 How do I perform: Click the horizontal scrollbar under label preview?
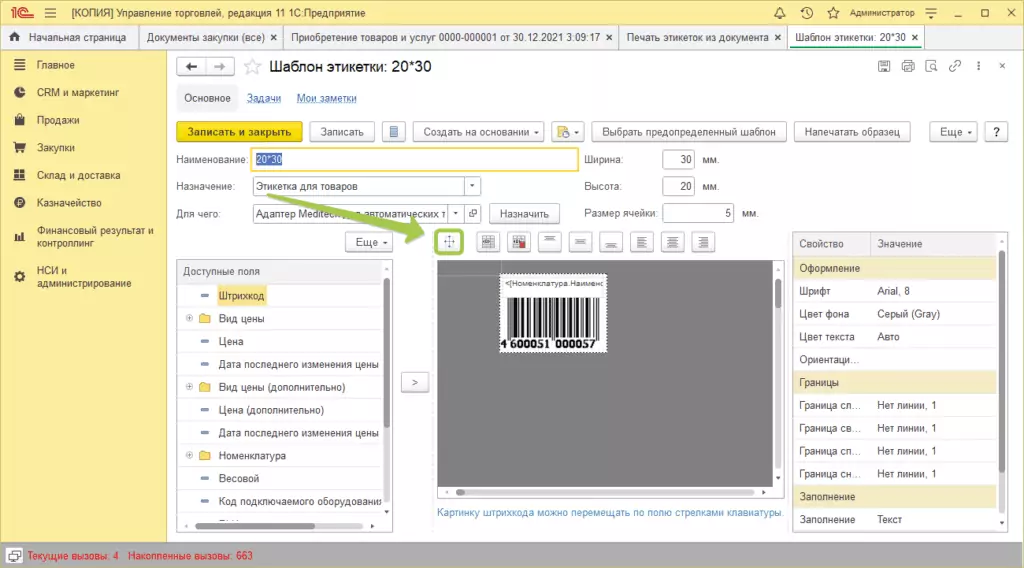click(600, 492)
